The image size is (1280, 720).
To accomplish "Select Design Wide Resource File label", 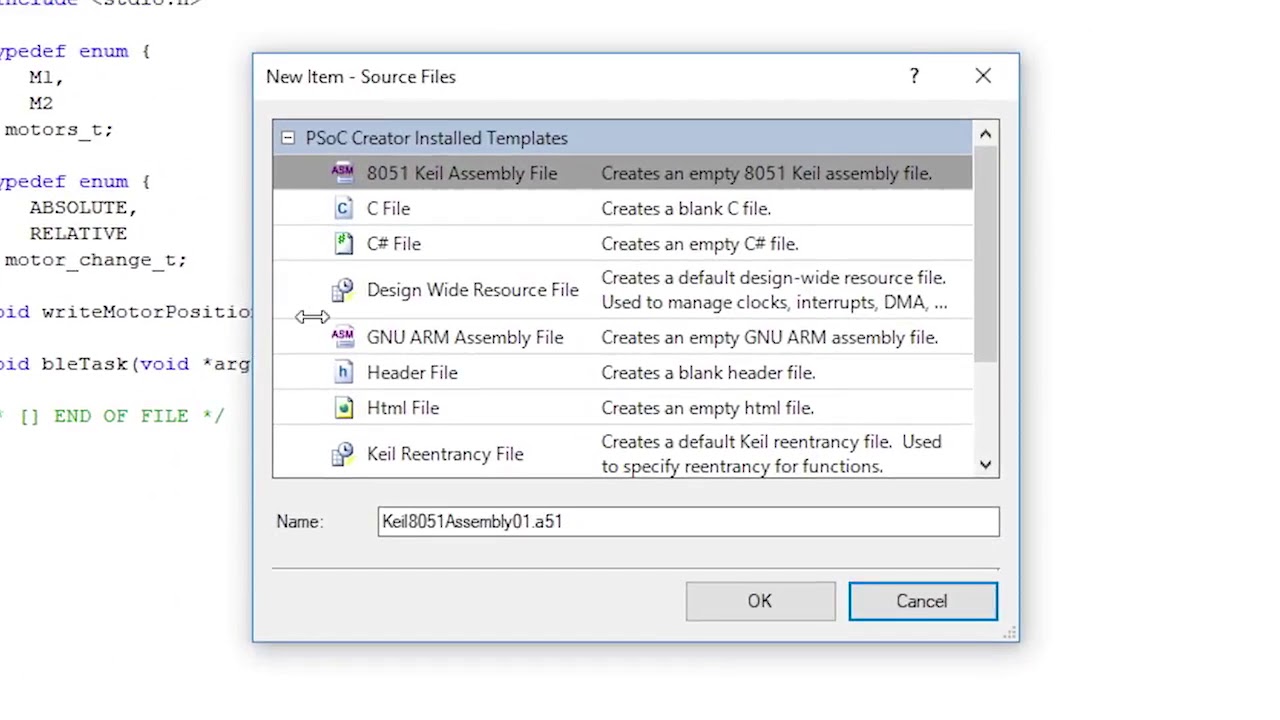I will pos(472,290).
